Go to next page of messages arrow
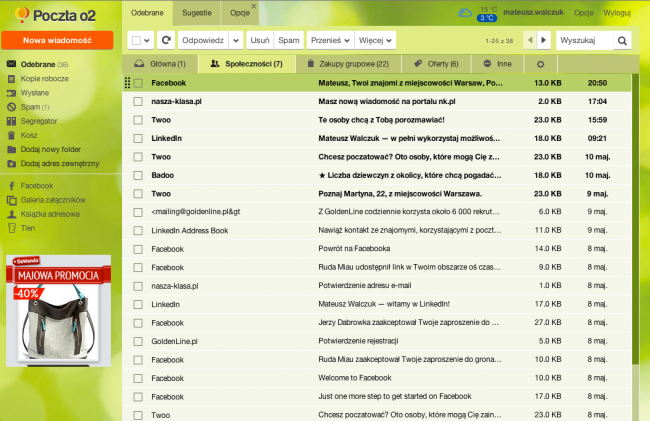The height and width of the screenshot is (421, 650). tap(543, 40)
